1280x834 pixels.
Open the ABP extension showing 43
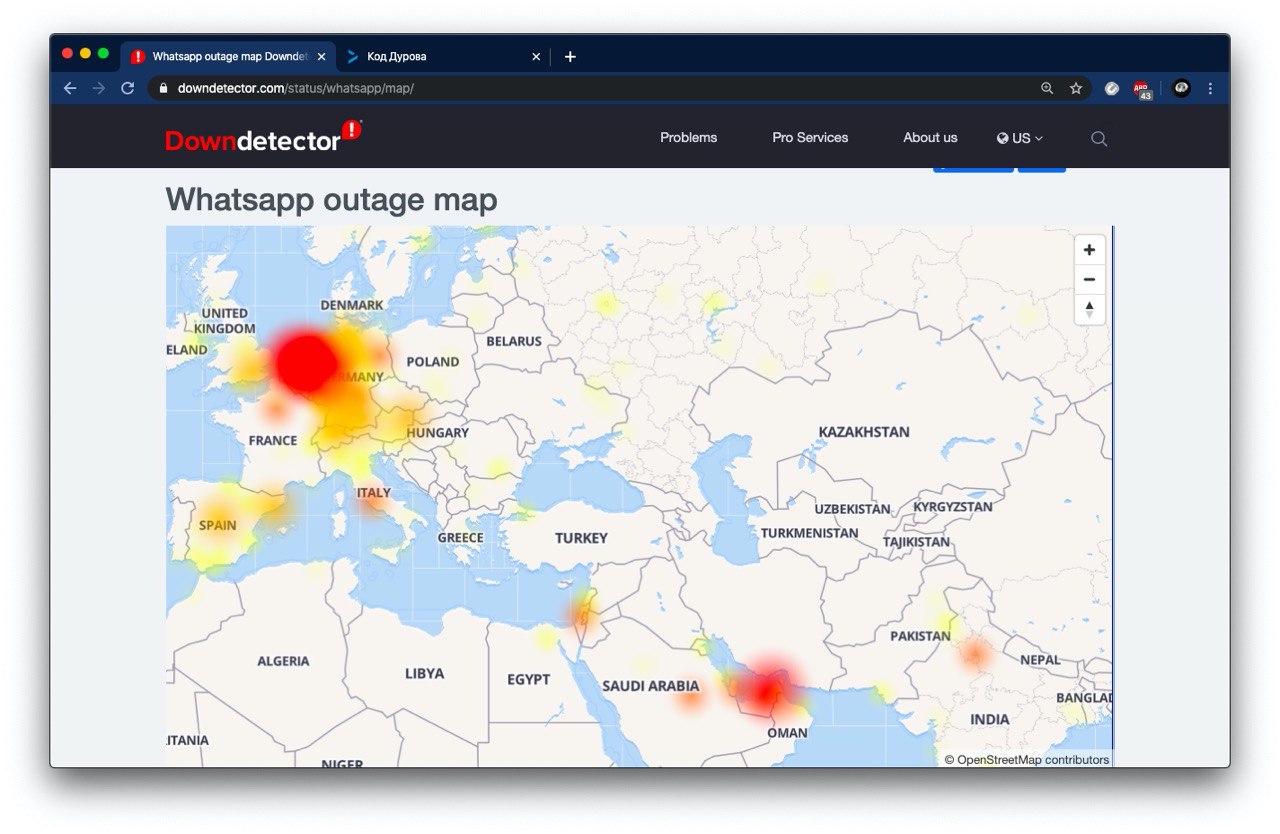[x=1142, y=90]
